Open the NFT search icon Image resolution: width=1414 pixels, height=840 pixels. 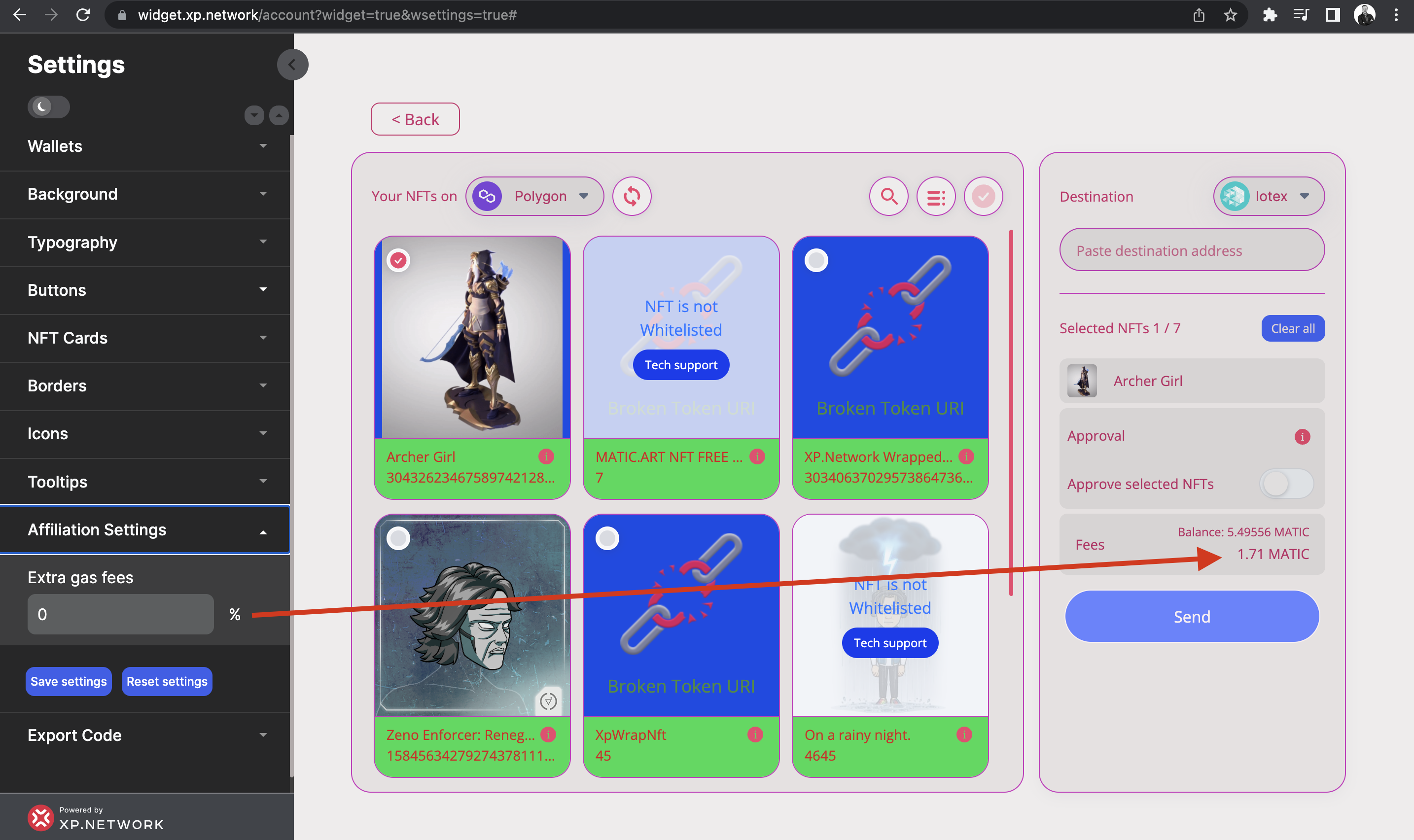click(889, 196)
